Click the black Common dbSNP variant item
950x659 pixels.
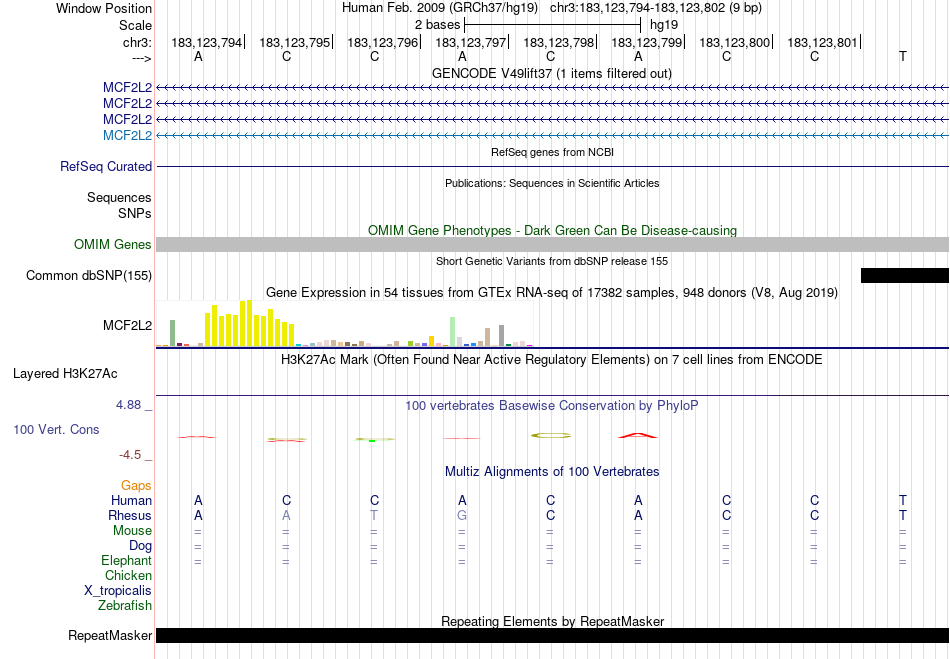coord(905,276)
